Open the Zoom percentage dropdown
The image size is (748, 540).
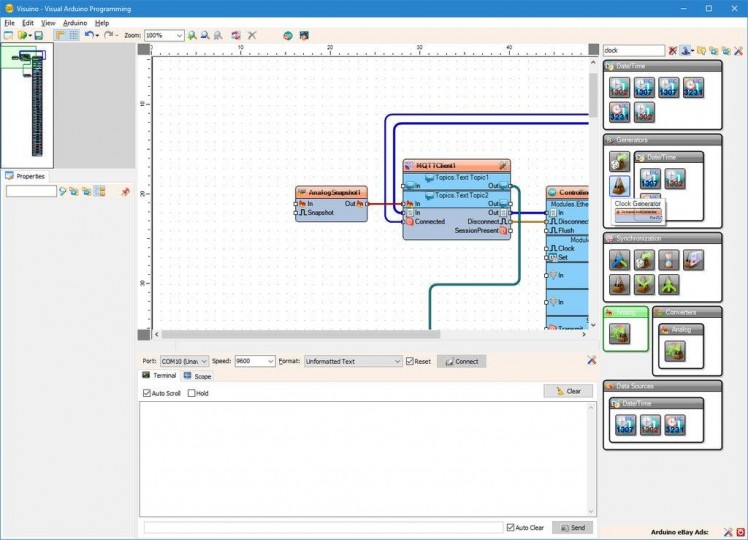coord(179,35)
